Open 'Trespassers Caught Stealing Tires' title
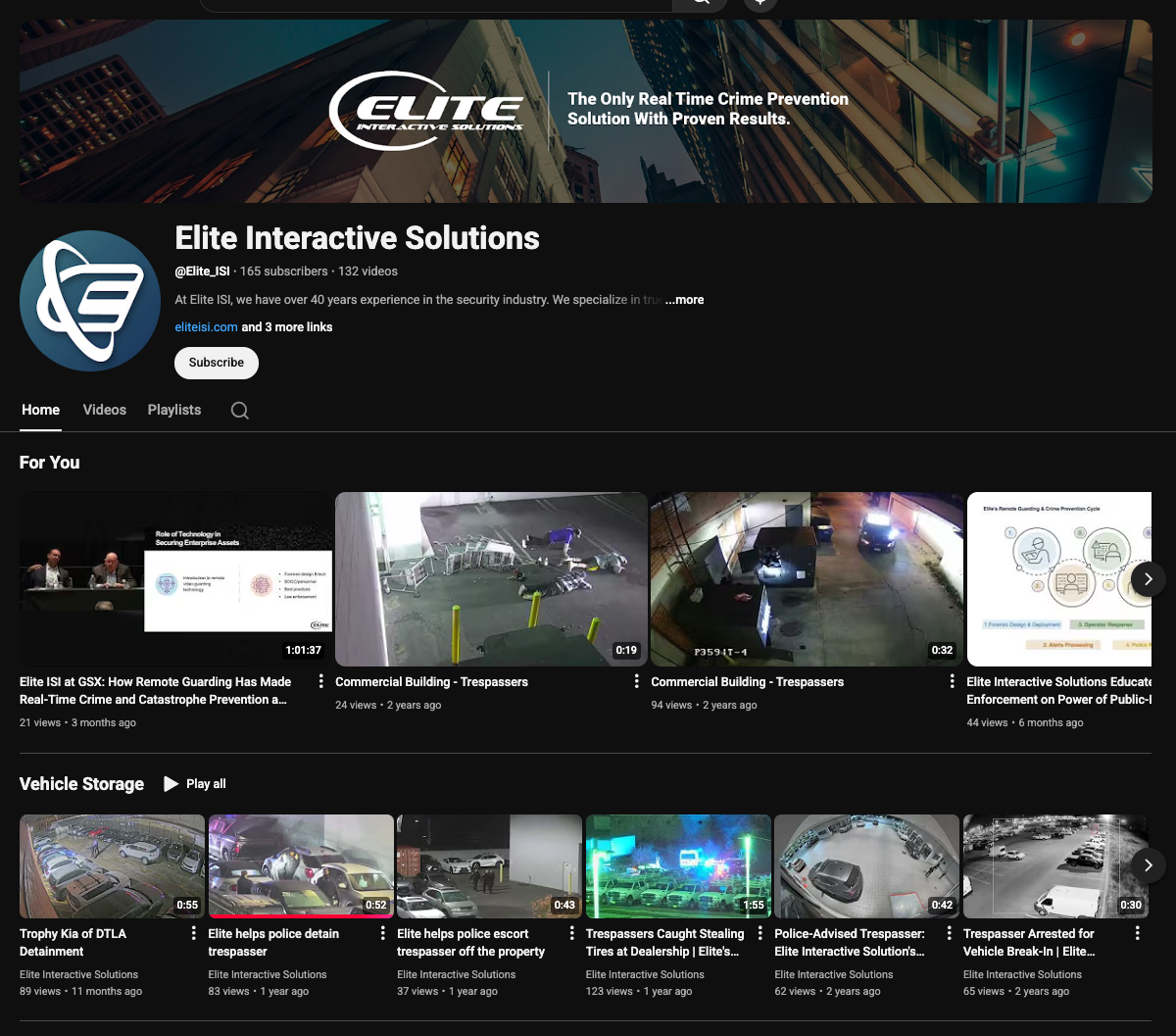The image size is (1176, 1036). [x=664, y=942]
